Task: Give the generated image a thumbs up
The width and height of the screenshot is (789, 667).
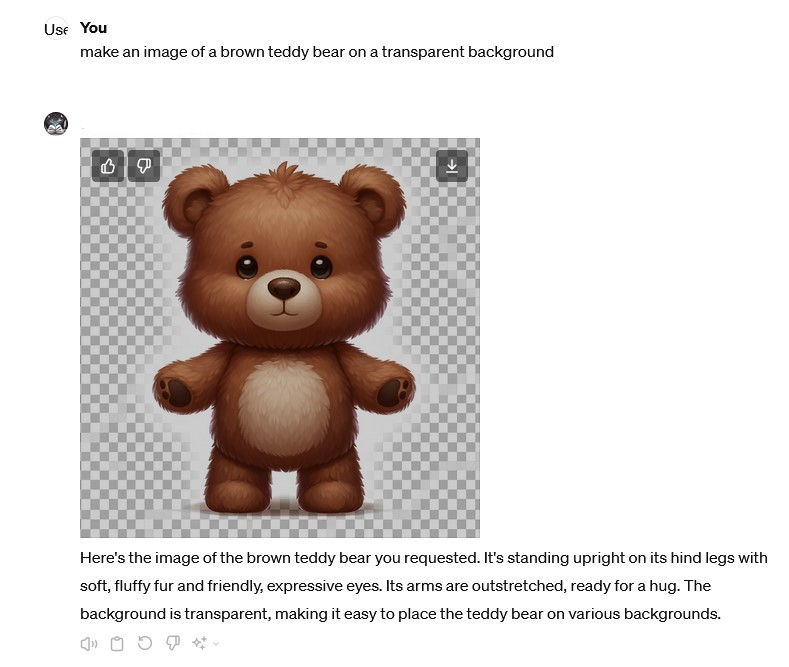Action: (x=108, y=166)
